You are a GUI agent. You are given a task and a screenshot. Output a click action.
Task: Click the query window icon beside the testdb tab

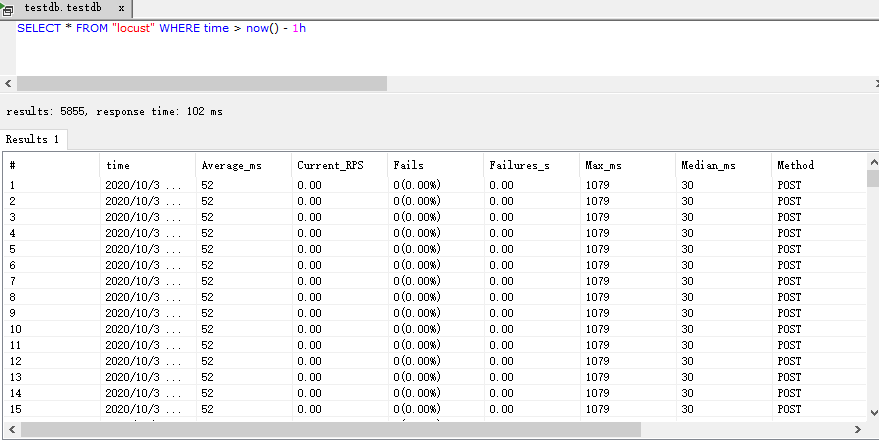7,8
